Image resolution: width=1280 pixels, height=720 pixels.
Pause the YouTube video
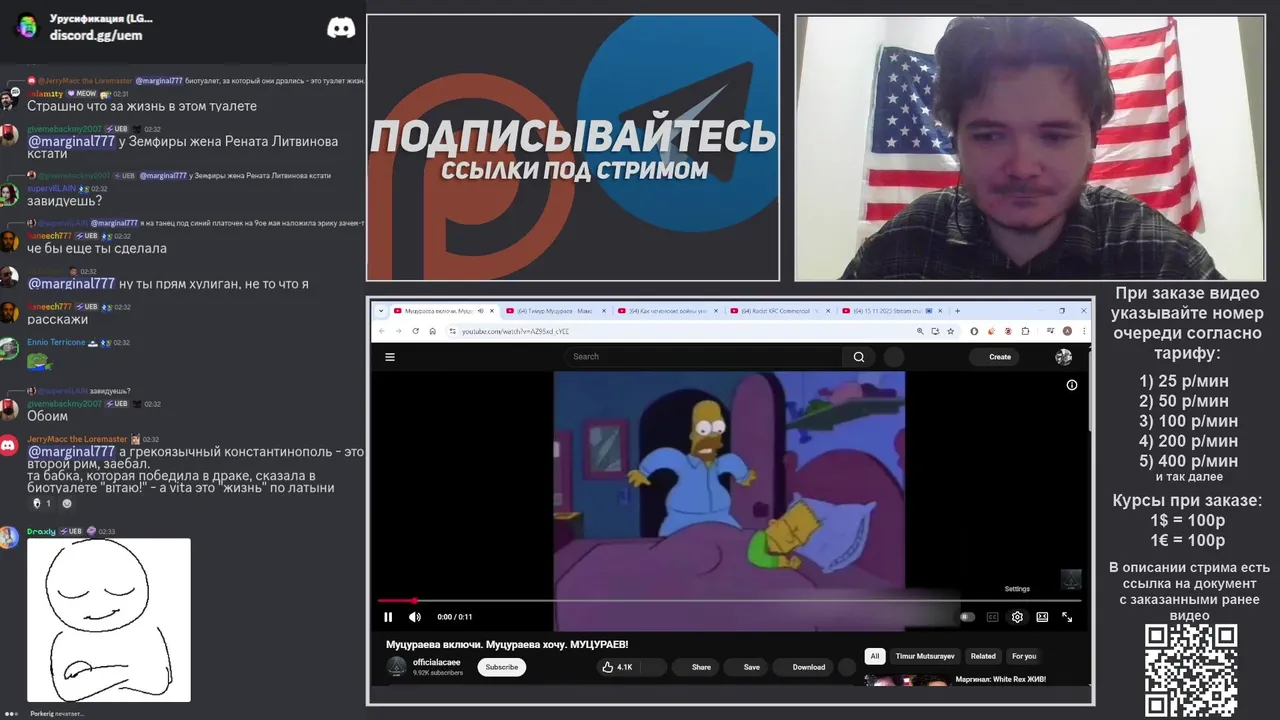(388, 617)
